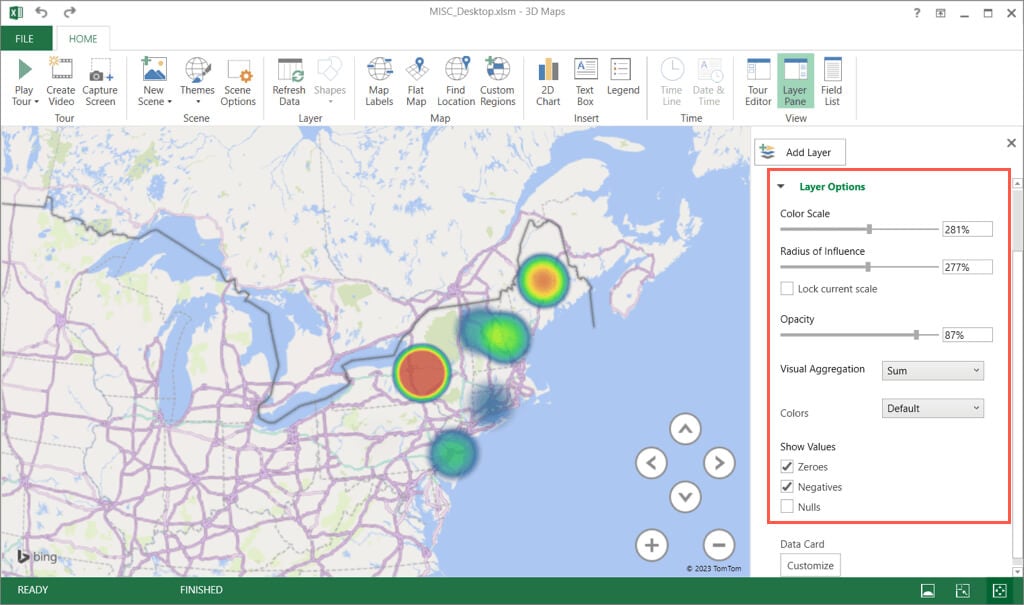
Task: Zoom in with the map plus button
Action: pos(651,545)
